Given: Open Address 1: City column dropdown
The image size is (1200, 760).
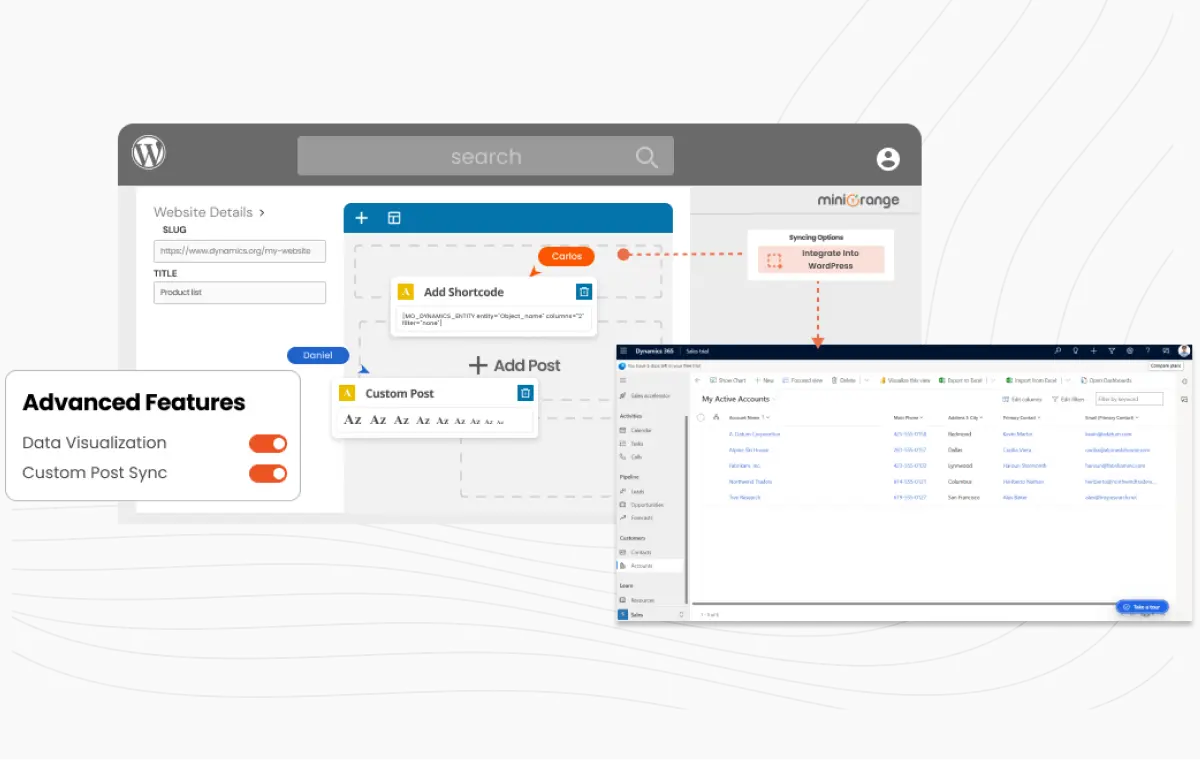Looking at the screenshot, I should coord(981,417).
